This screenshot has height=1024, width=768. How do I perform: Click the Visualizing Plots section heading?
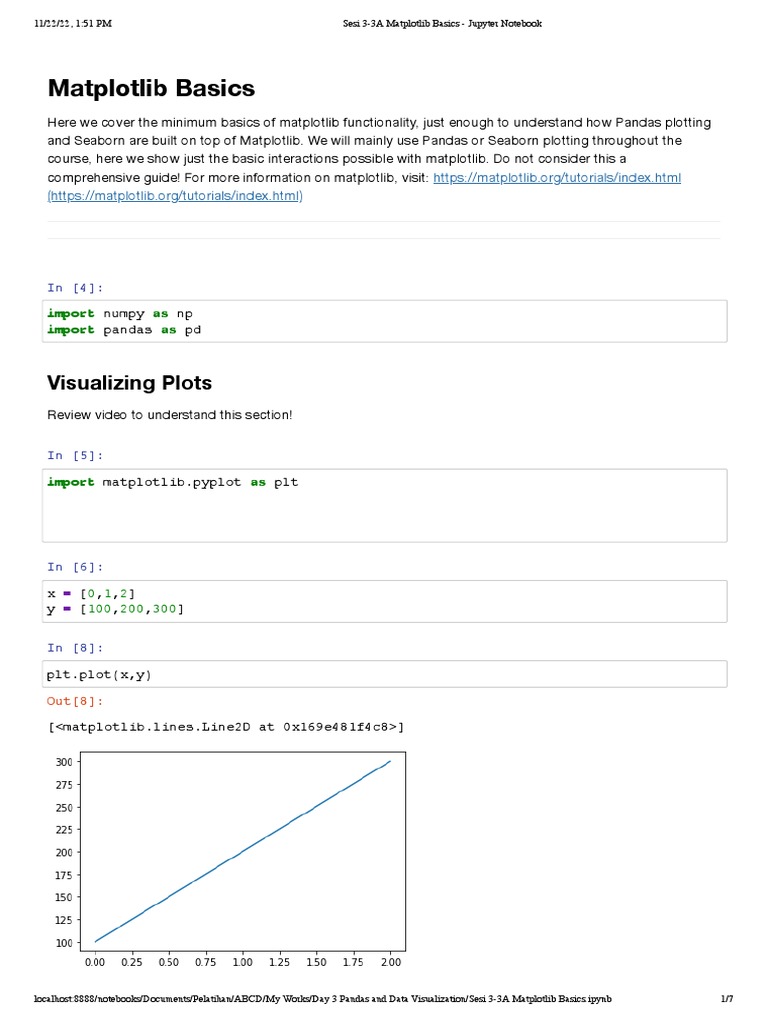coord(130,383)
